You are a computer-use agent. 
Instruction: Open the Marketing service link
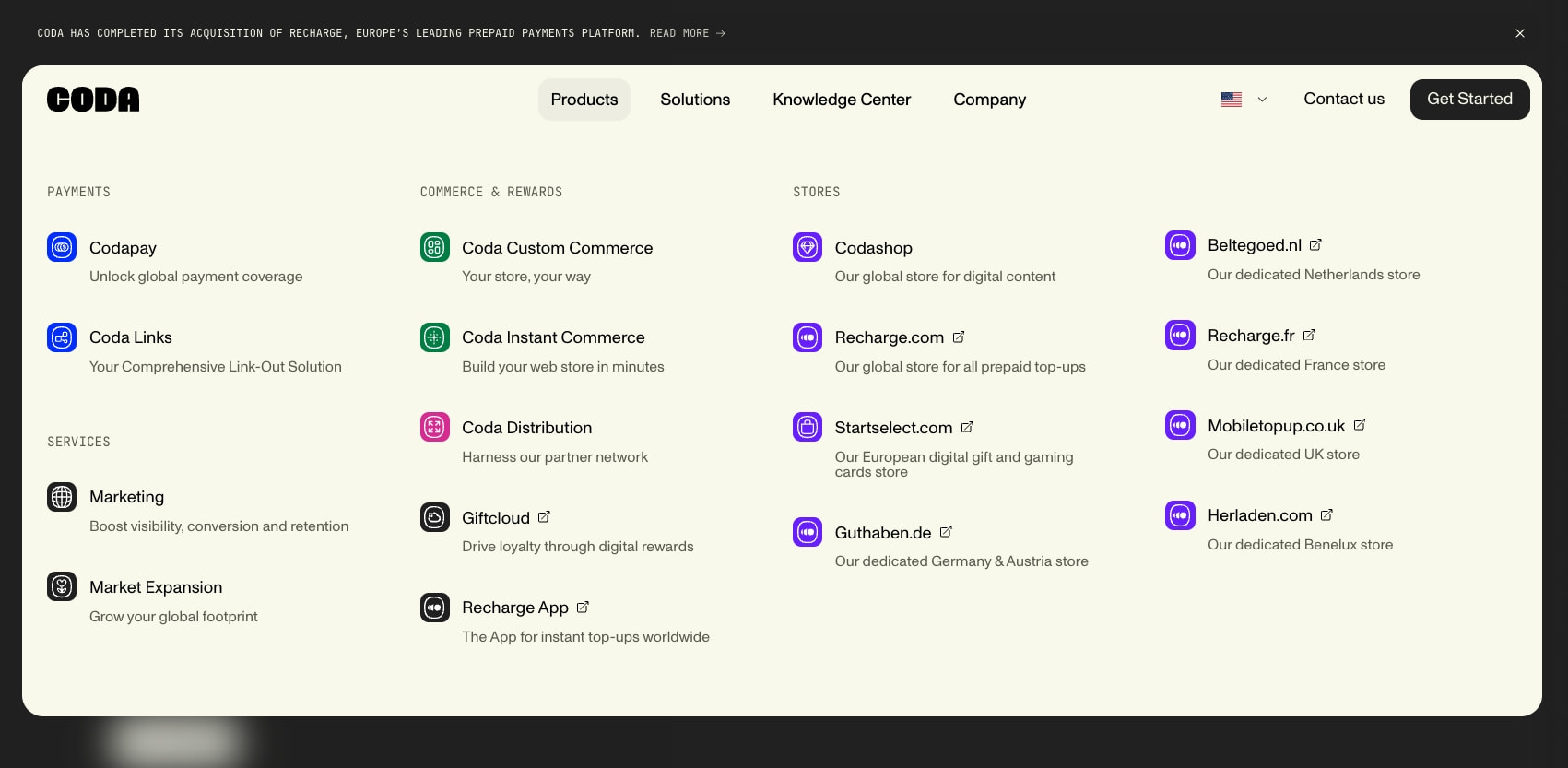(x=126, y=497)
